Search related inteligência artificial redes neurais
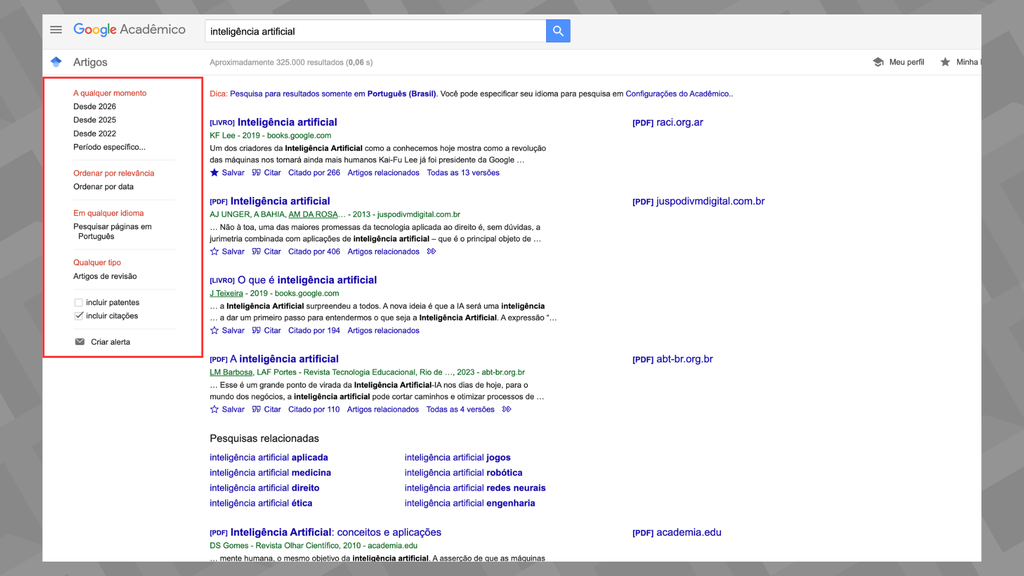 (x=475, y=488)
